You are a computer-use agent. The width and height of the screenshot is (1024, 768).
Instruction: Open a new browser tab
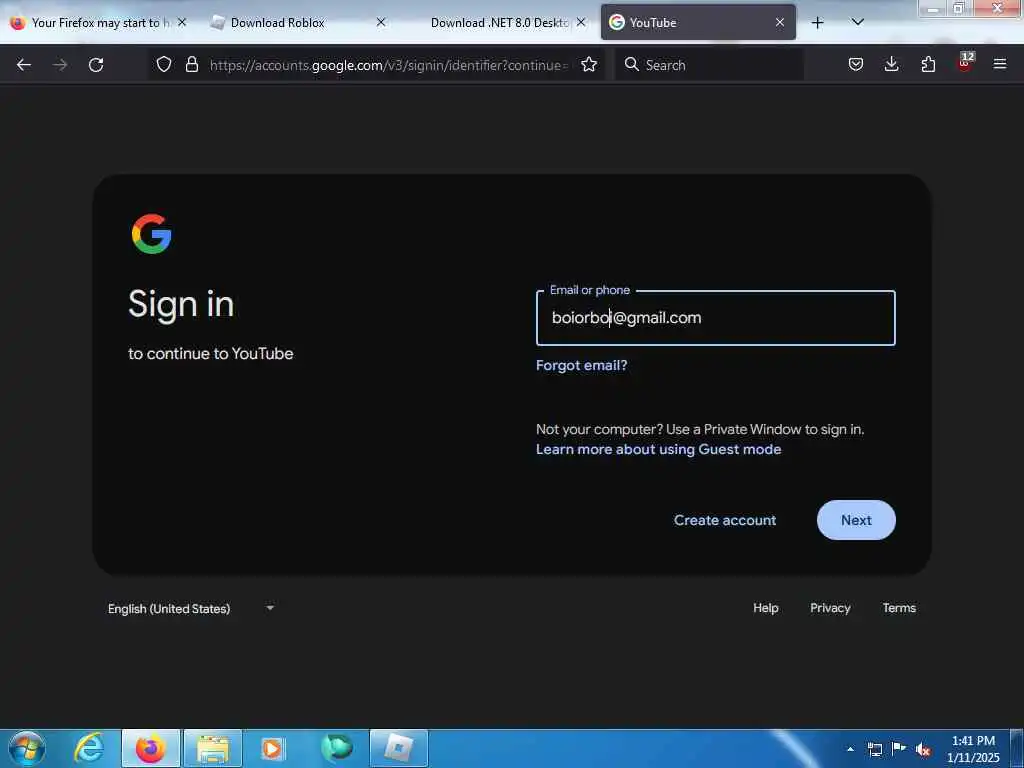pyautogui.click(x=817, y=23)
